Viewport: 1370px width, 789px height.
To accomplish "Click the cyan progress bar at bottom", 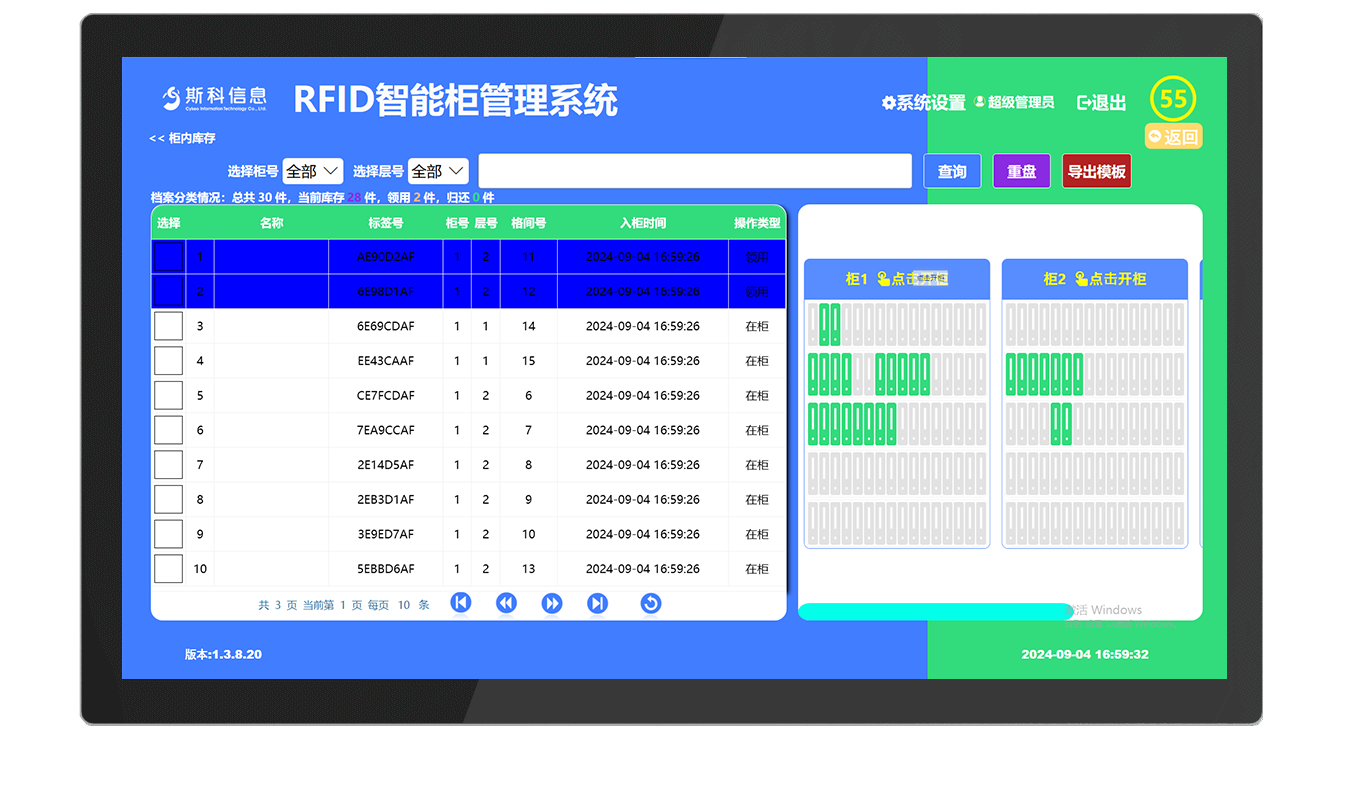I will (x=935, y=610).
